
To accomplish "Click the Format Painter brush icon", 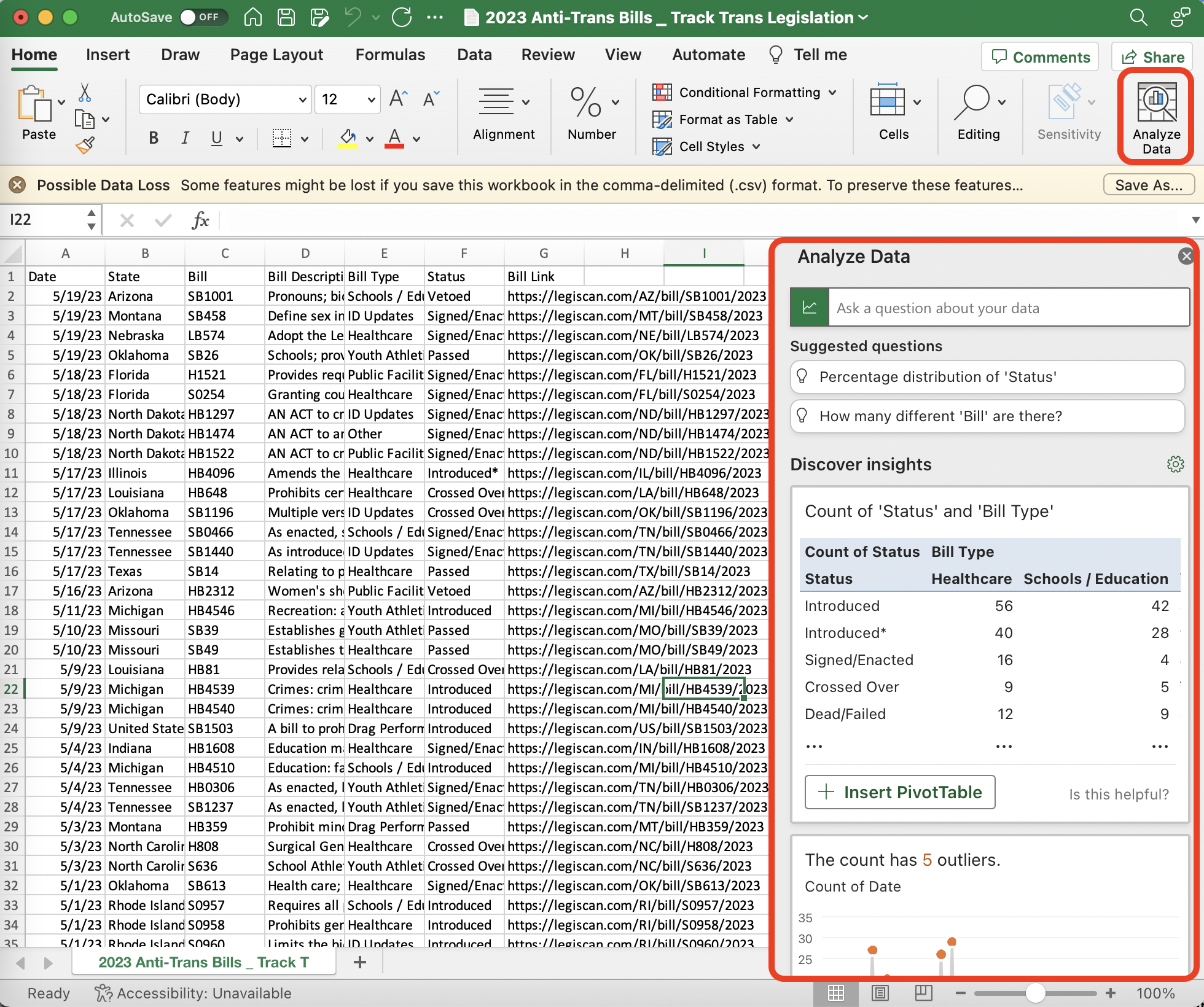I will (85, 146).
